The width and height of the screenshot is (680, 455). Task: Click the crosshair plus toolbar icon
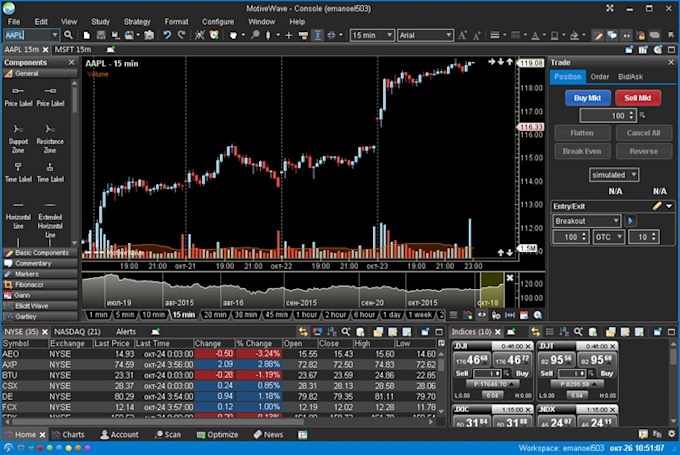coord(288,35)
